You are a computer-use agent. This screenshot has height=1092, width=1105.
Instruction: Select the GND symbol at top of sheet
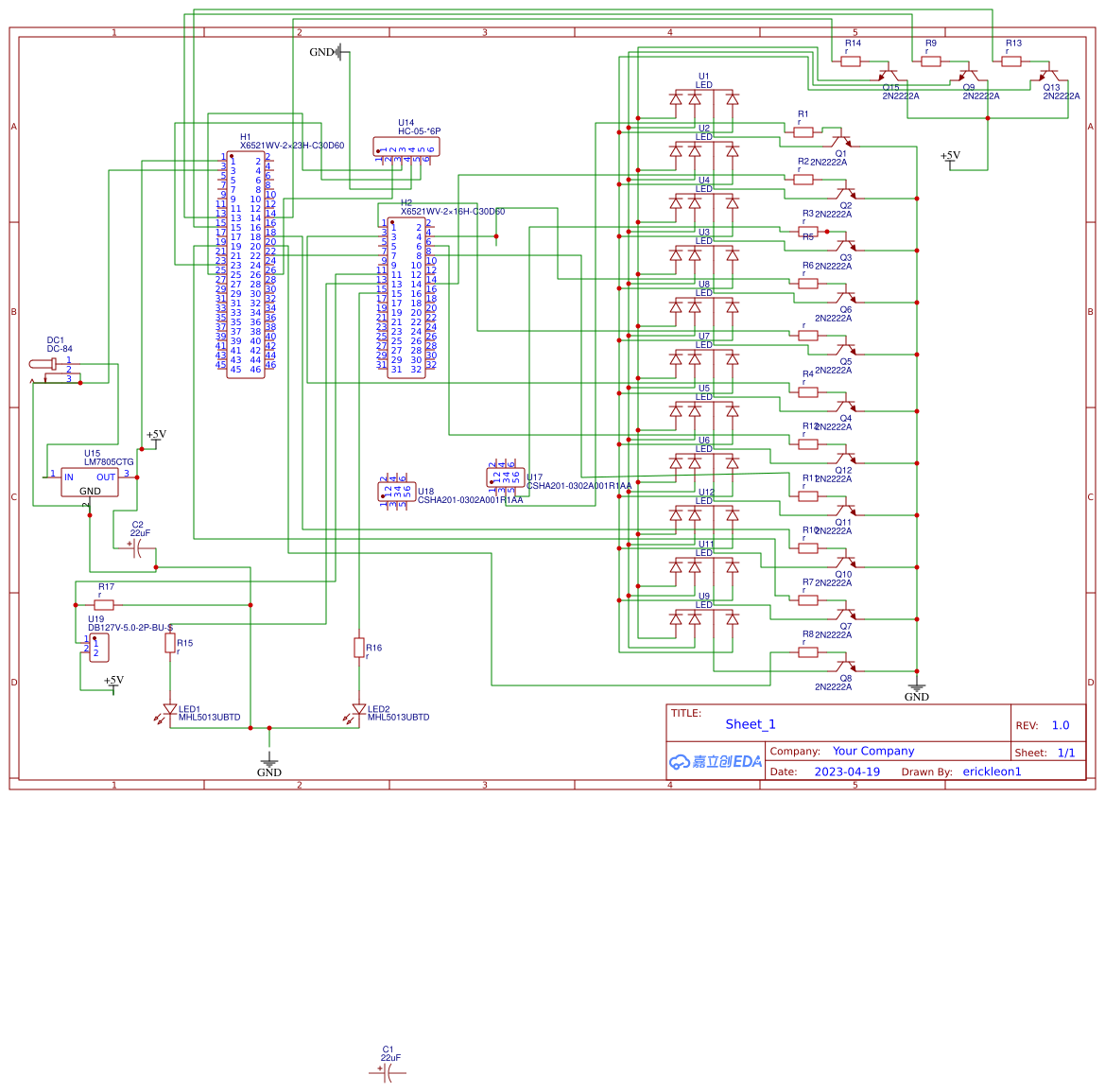point(340,52)
